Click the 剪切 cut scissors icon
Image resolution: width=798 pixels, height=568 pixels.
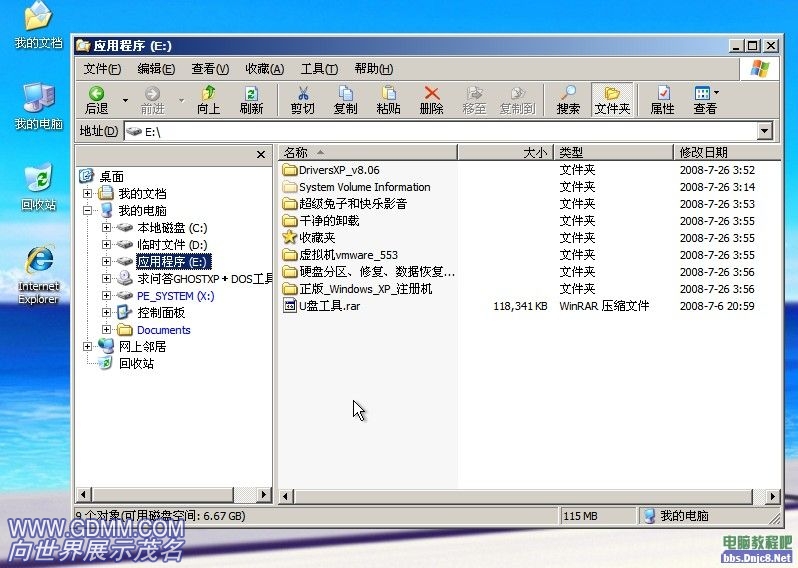[303, 93]
